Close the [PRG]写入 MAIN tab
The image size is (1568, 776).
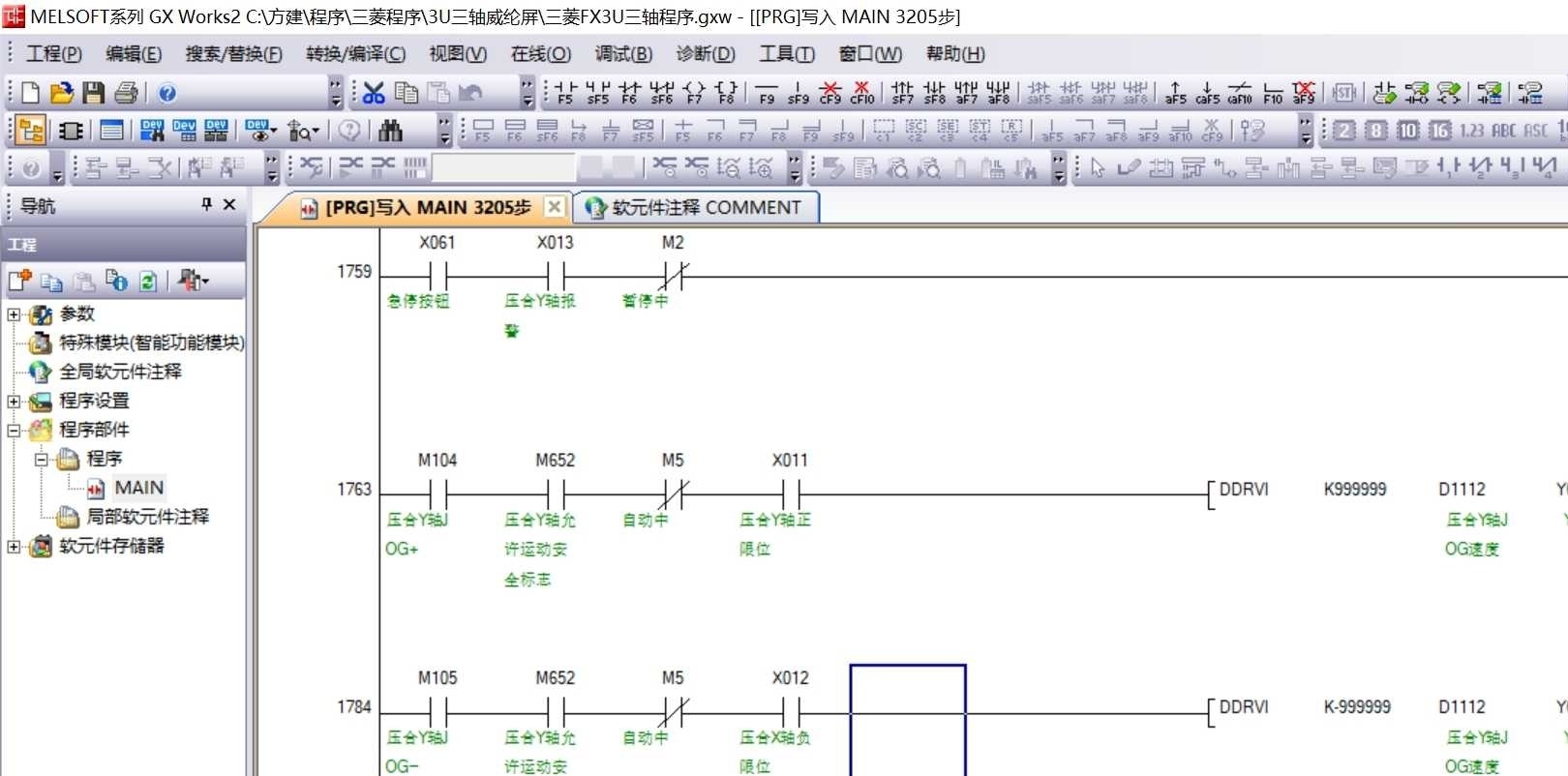[554, 206]
